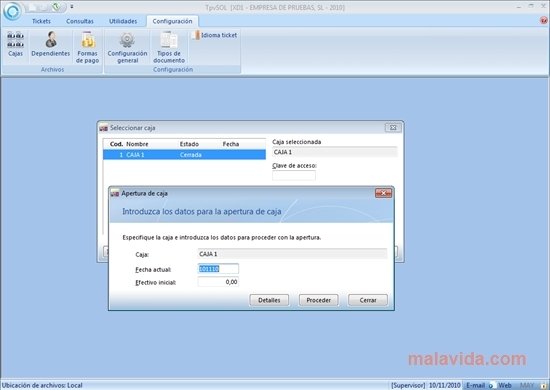550x390 pixels.
Task: Select the Configuración tab
Action: point(172,21)
